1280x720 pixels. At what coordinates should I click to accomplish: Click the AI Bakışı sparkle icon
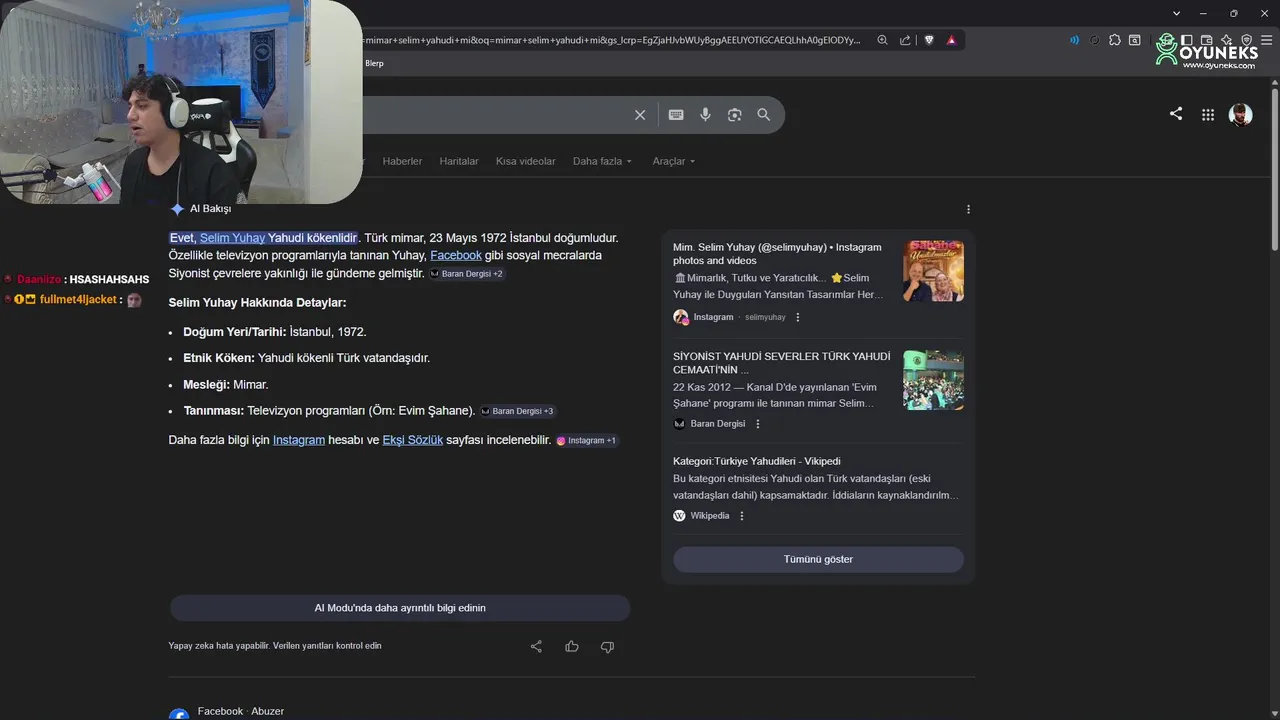tap(177, 209)
